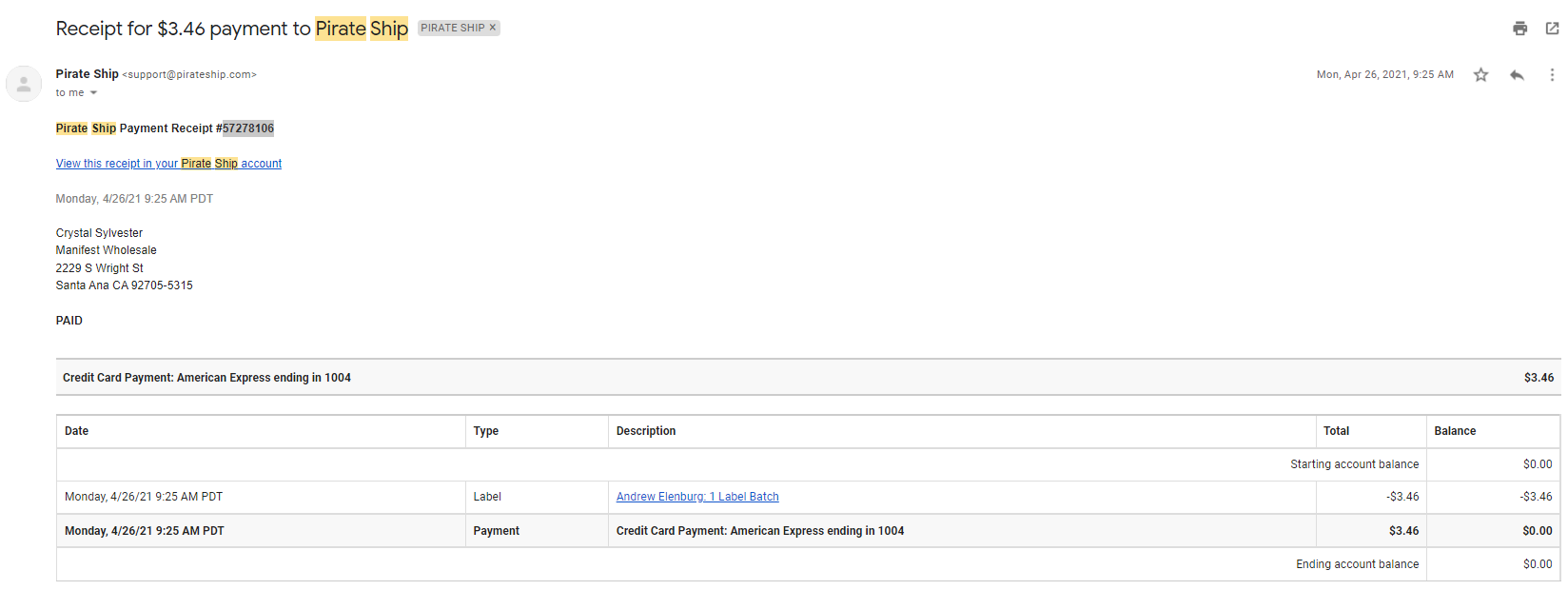This screenshot has height=590, width=1568.
Task: Print the email using the printer icon
Action: pyautogui.click(x=1519, y=29)
